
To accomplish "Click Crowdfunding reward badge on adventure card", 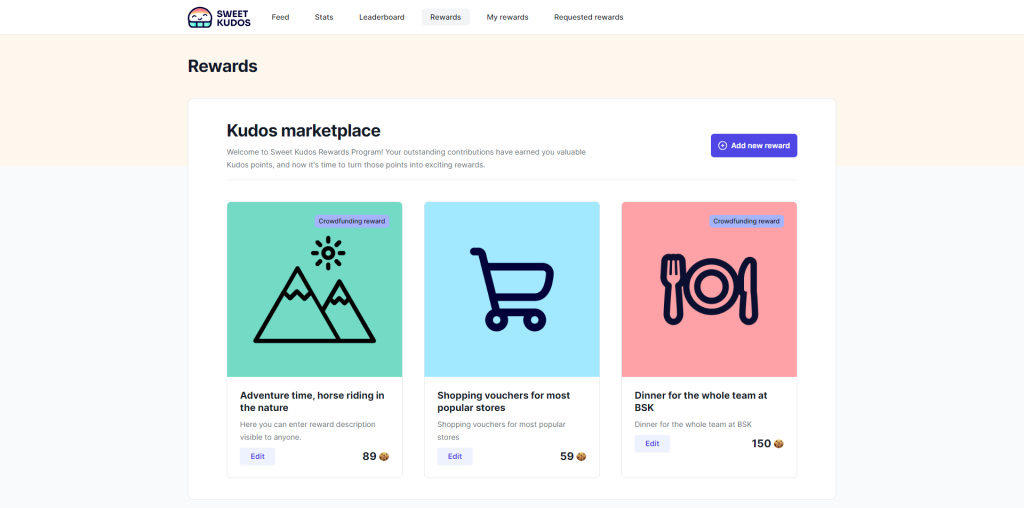I will click(351, 221).
